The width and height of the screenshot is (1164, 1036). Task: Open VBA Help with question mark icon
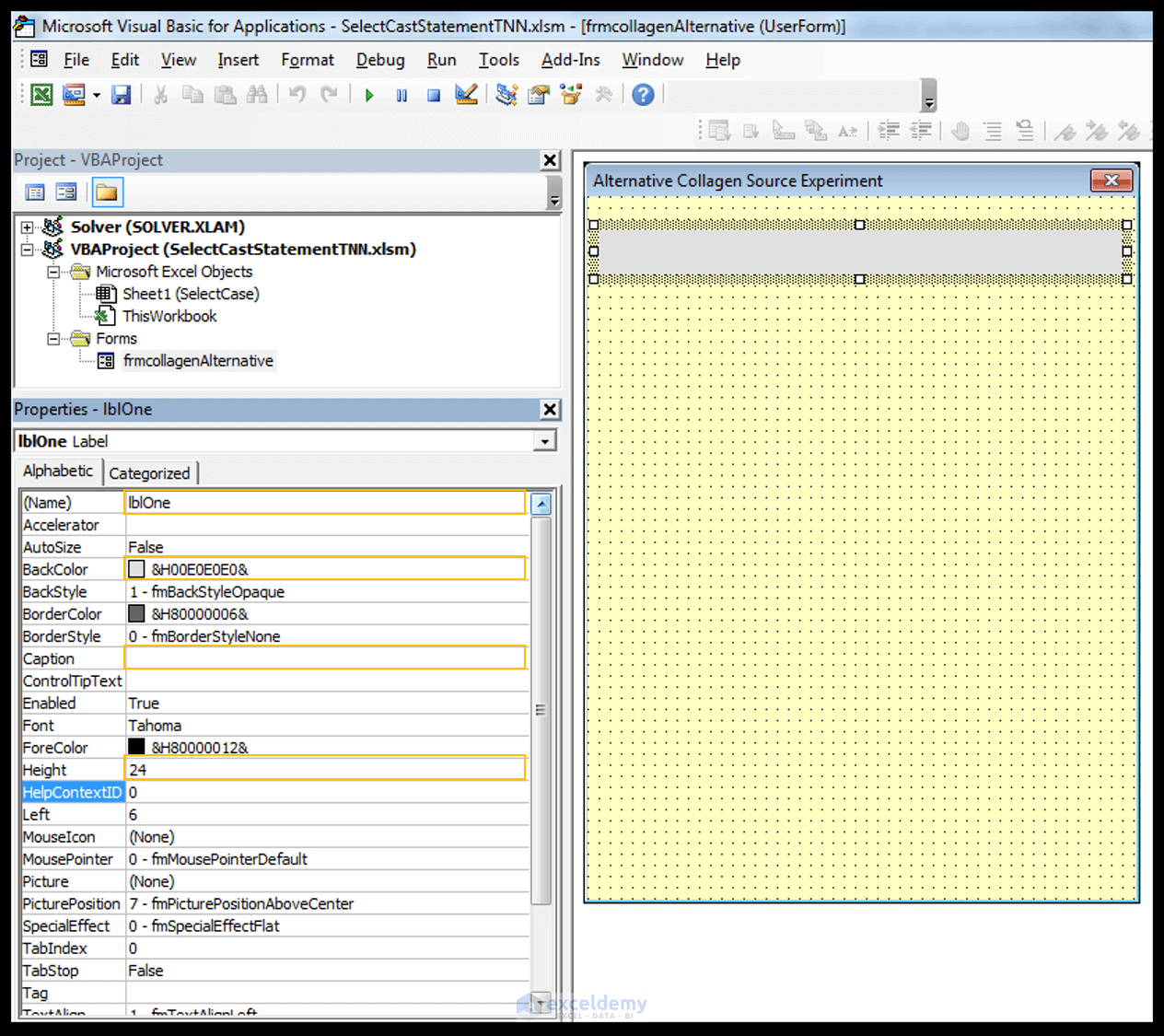point(642,95)
